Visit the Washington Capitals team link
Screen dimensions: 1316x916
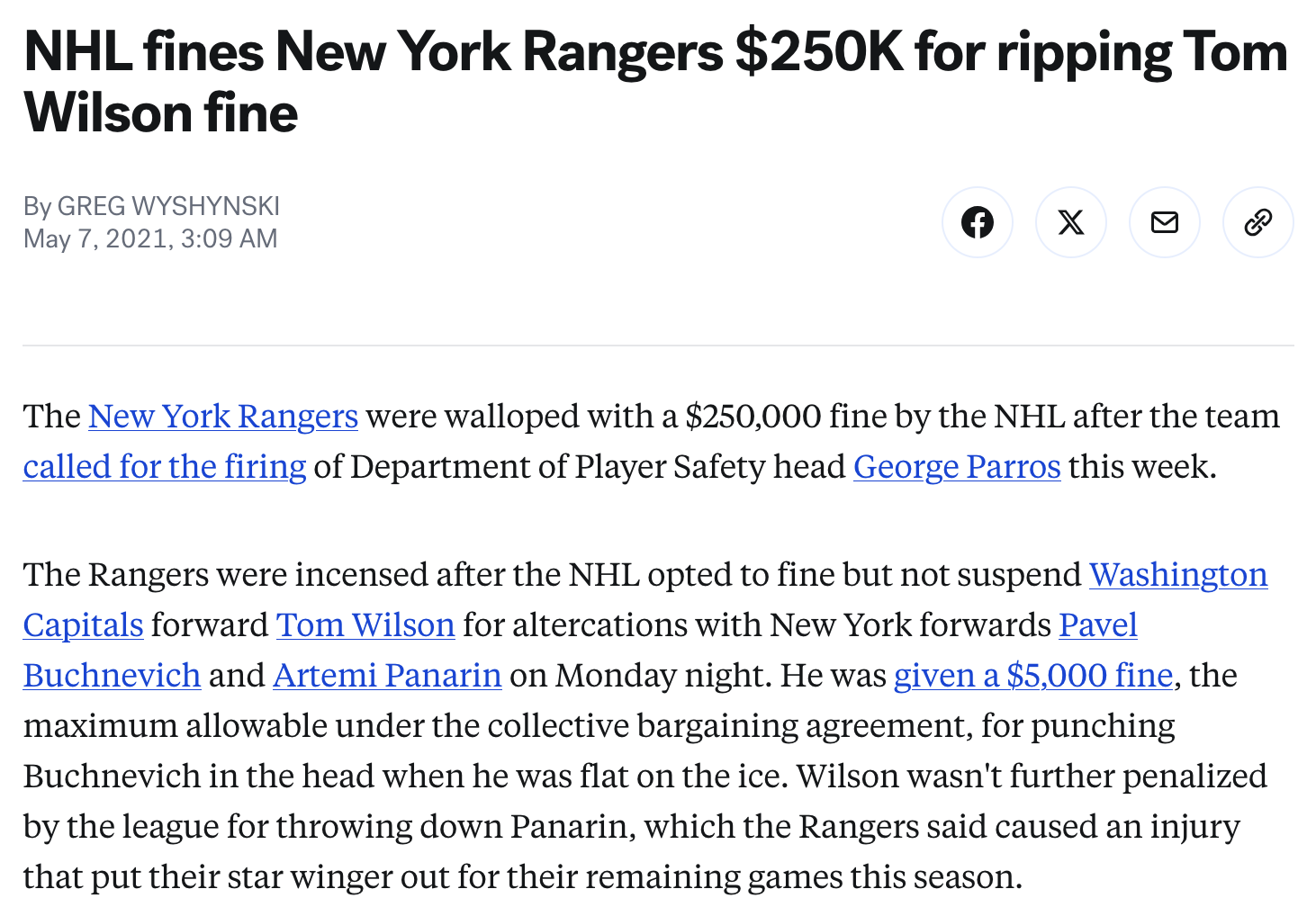tap(1177, 575)
